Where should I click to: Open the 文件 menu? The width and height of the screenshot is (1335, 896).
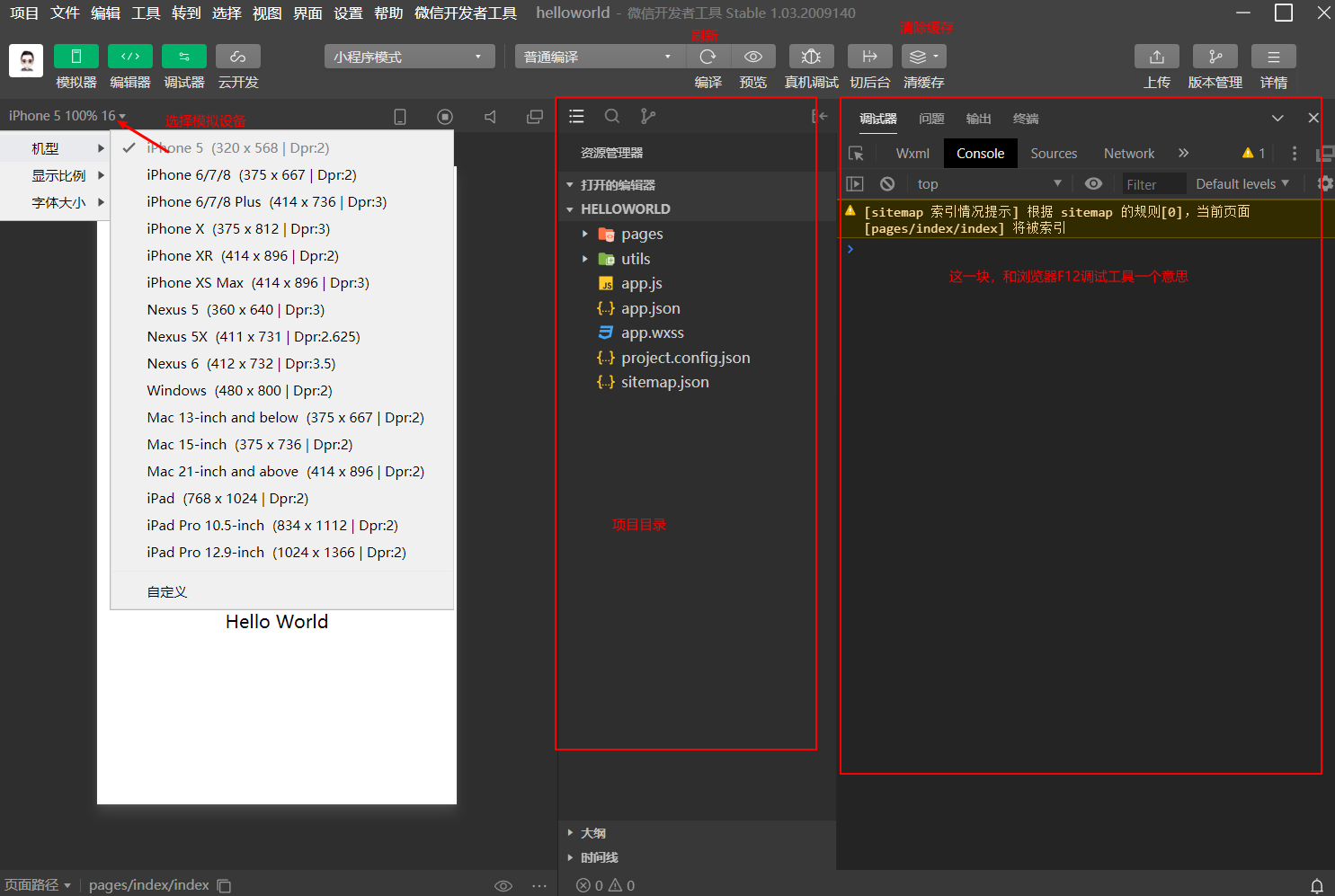pos(65,13)
